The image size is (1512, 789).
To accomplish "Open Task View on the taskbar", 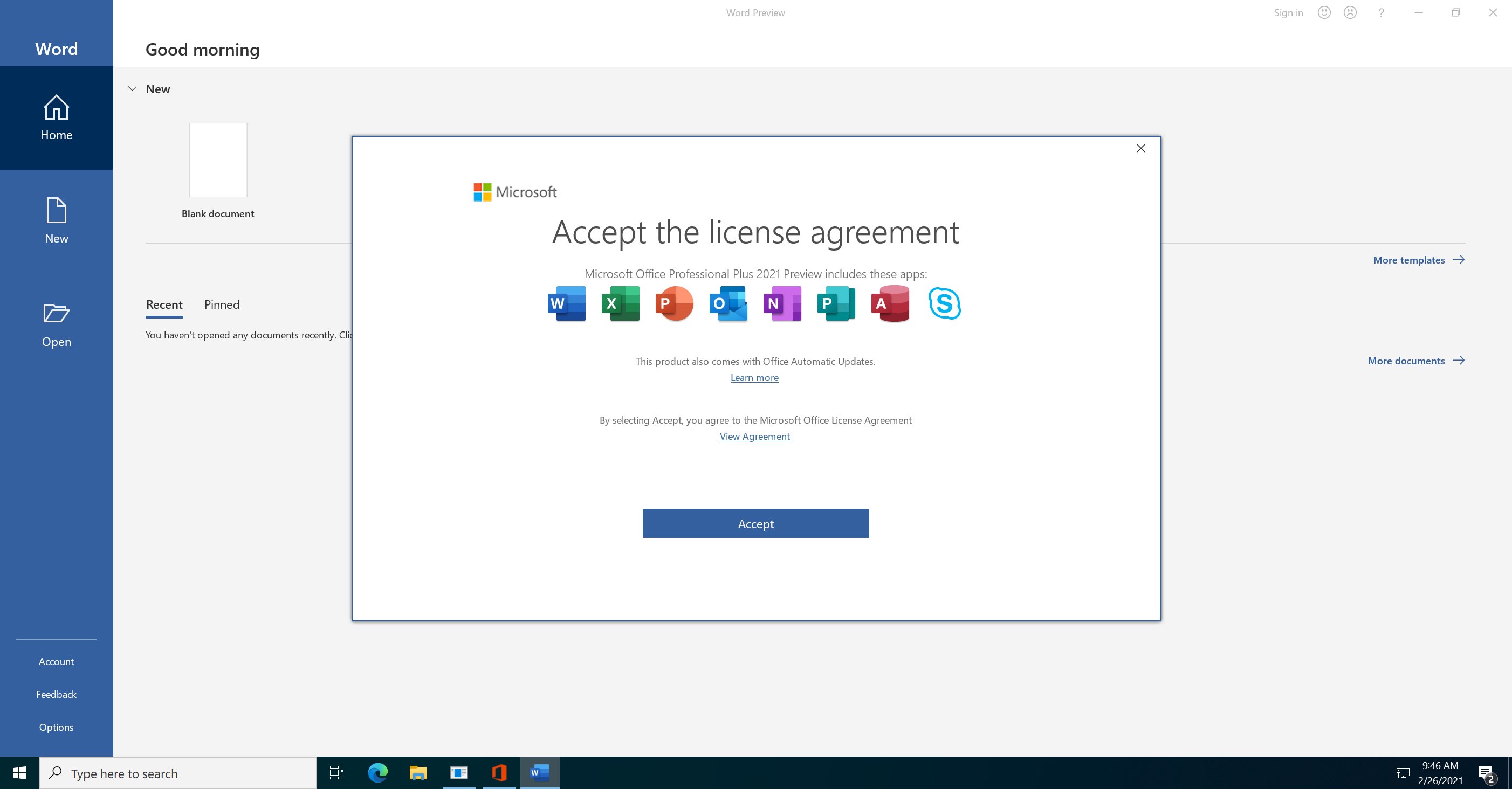I will tap(336, 773).
